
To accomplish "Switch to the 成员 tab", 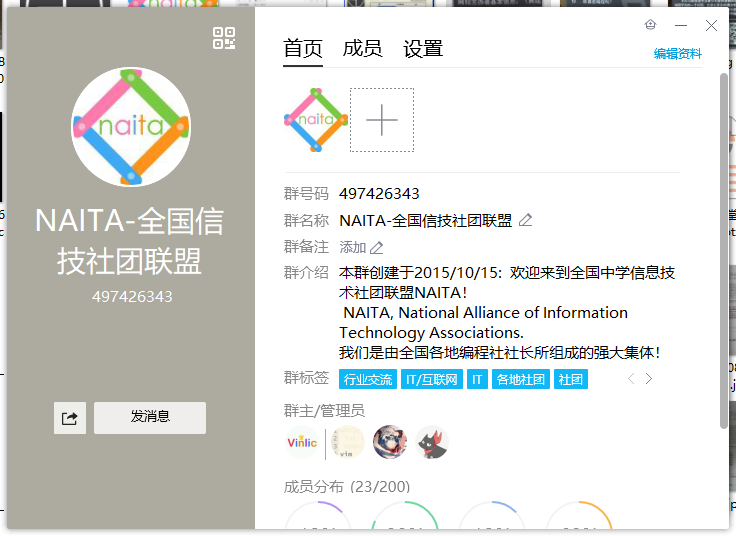I will [x=361, y=49].
